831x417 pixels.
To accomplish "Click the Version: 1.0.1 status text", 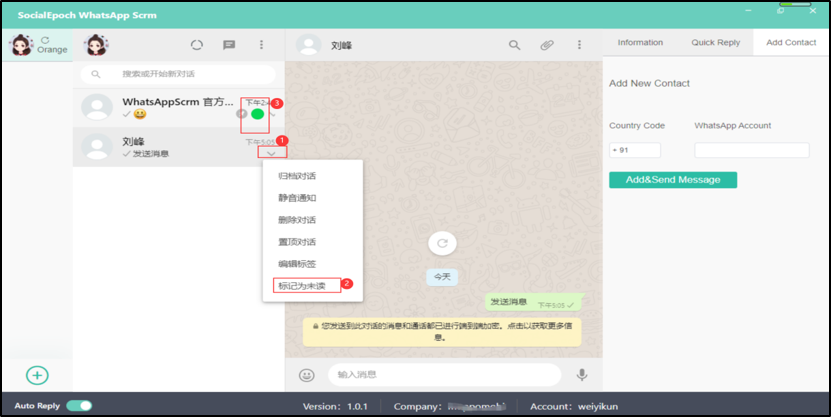I will click(x=335, y=406).
